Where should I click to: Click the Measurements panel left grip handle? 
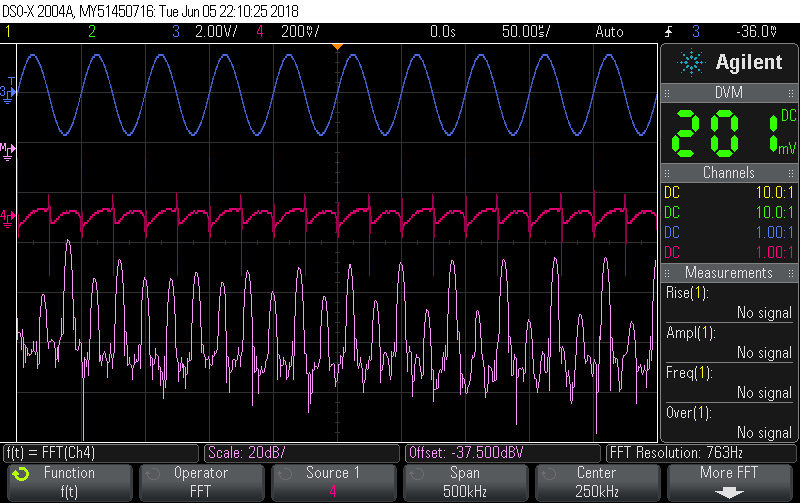[667, 273]
